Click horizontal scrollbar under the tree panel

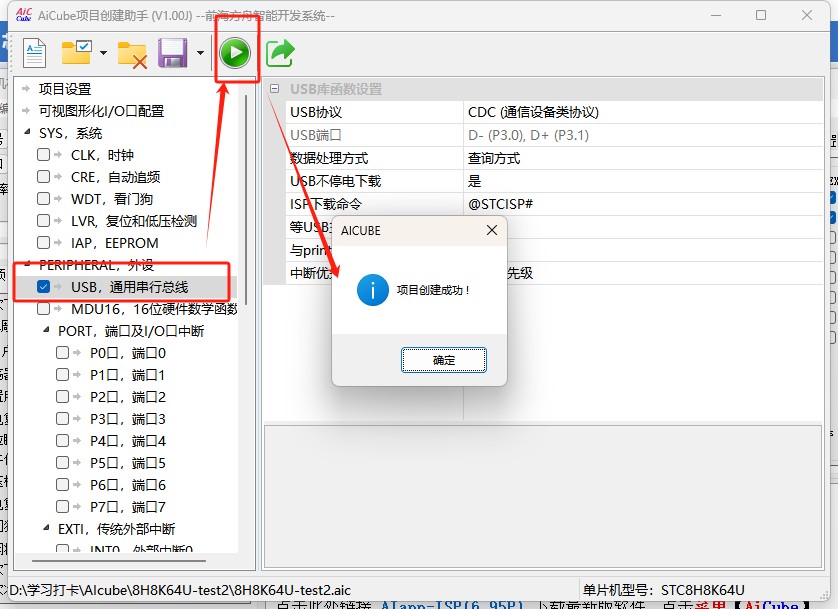pyautogui.click(x=119, y=561)
